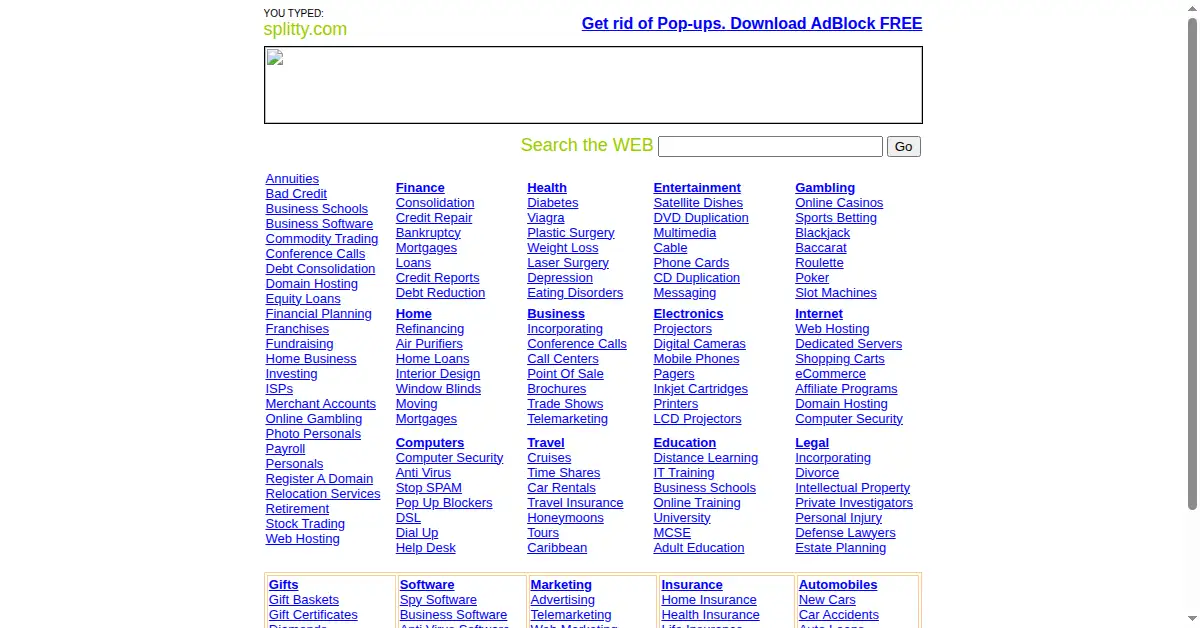The image size is (1200, 628).
Task: Open the Finance category heading
Action: (420, 188)
